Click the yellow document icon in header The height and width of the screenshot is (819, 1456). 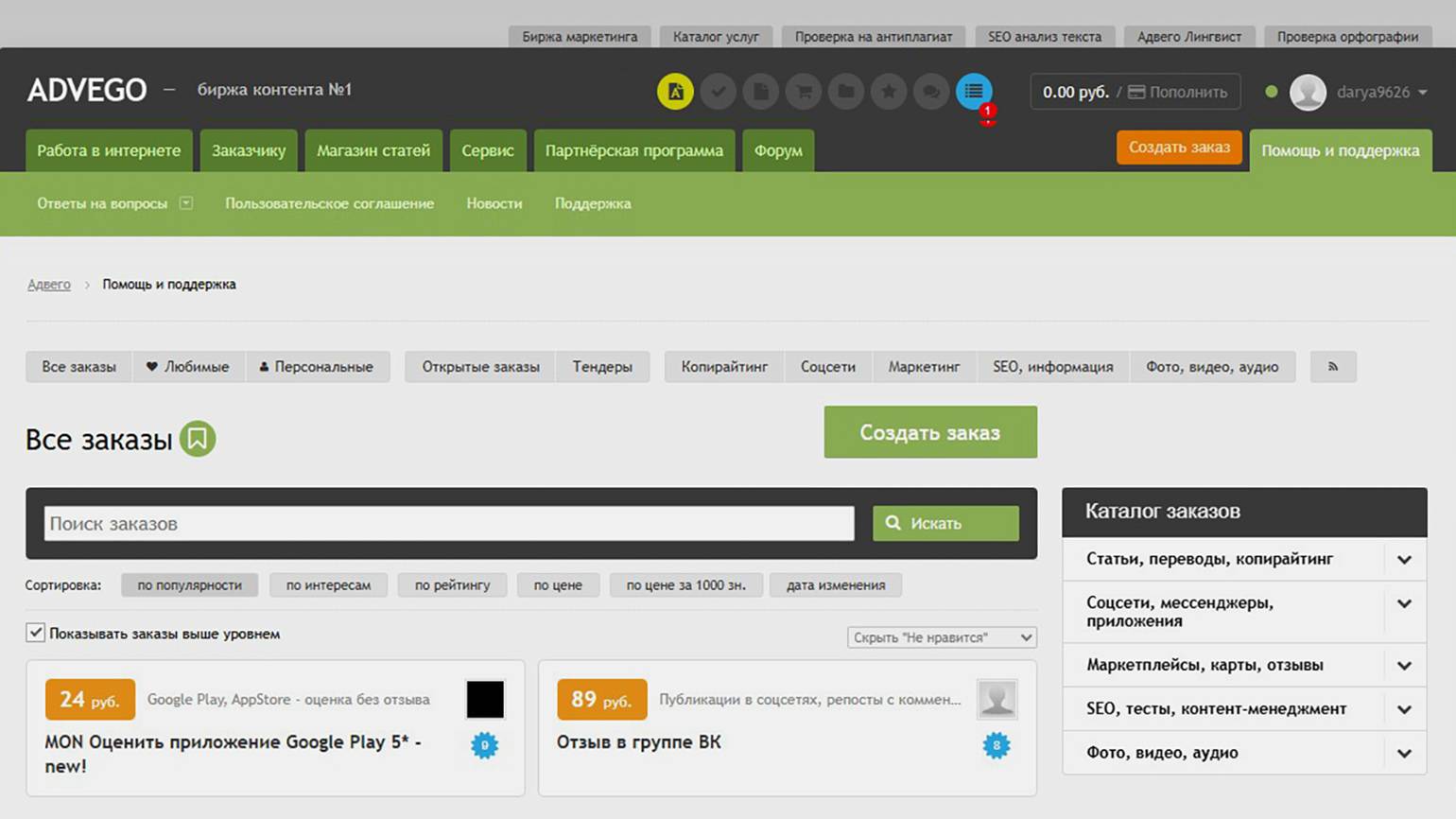coord(675,92)
